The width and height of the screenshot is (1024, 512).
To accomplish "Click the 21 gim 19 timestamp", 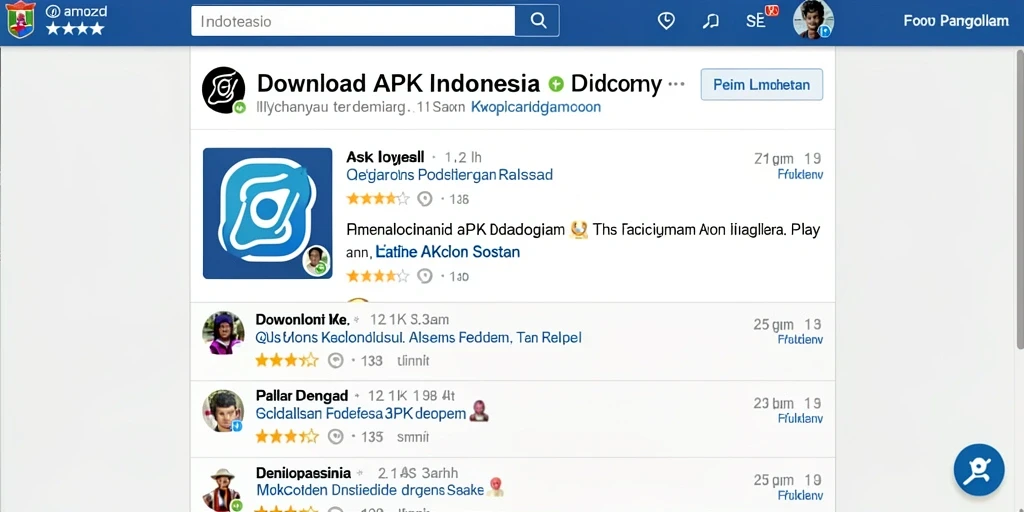I will click(788, 158).
